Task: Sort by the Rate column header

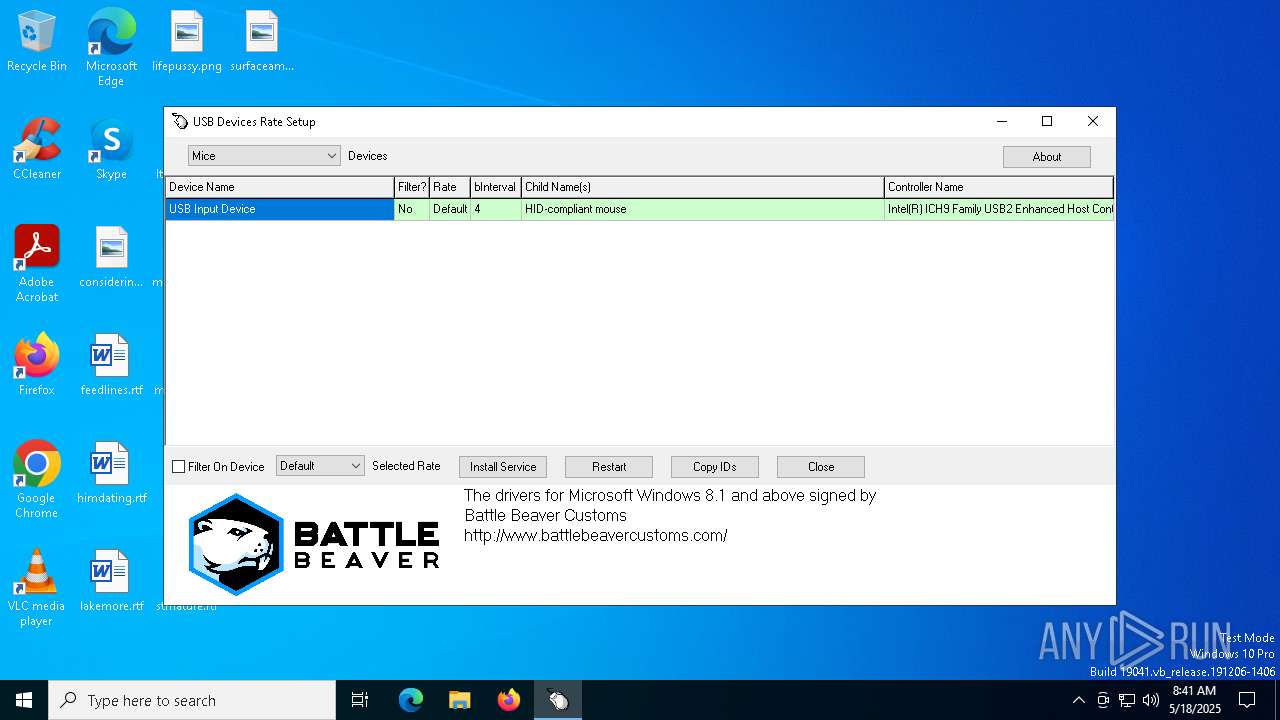Action: 450,187
